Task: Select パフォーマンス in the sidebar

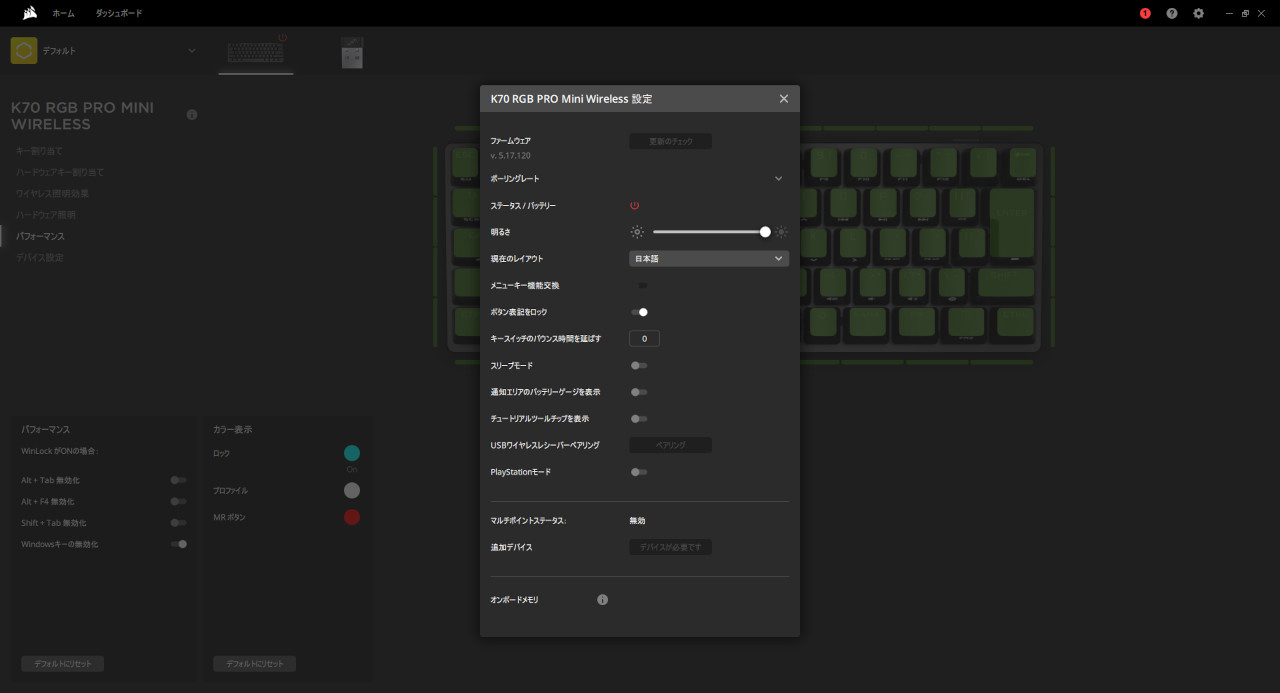Action: (41, 236)
